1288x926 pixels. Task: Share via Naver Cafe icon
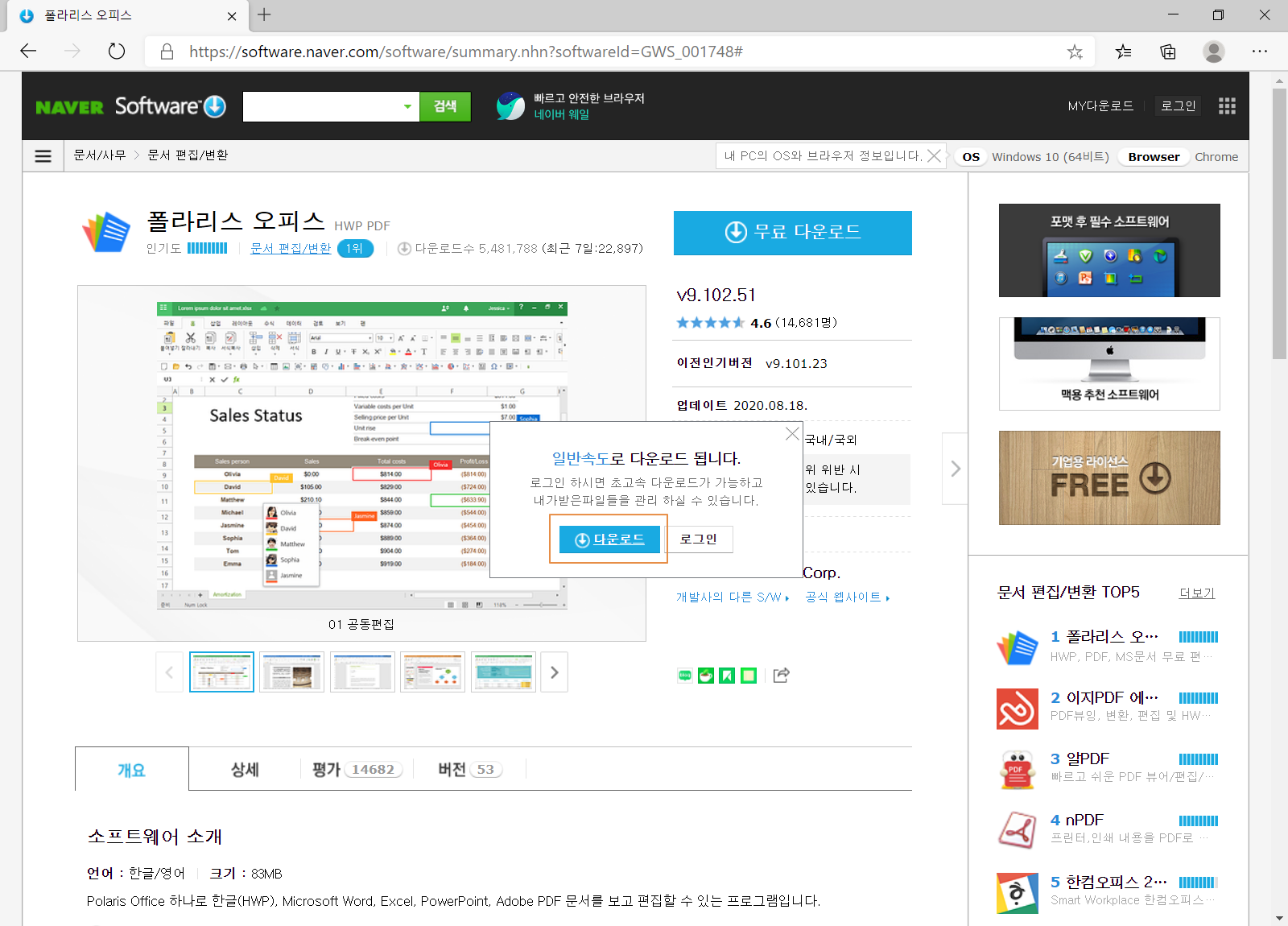pos(706,676)
